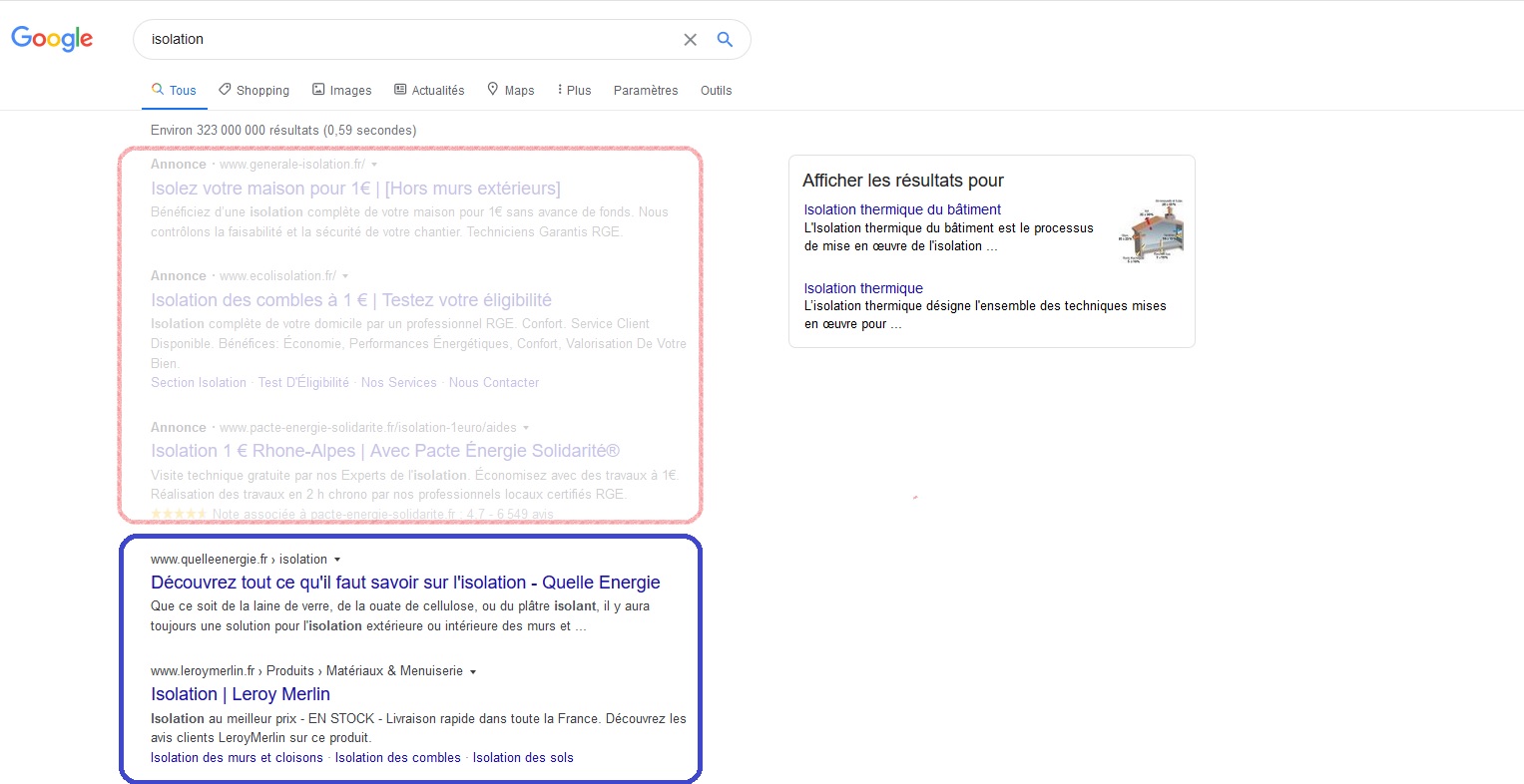Click the star rating for pacte-energie-solidarite
Viewport: 1524px width, 784px height.
tap(179, 515)
